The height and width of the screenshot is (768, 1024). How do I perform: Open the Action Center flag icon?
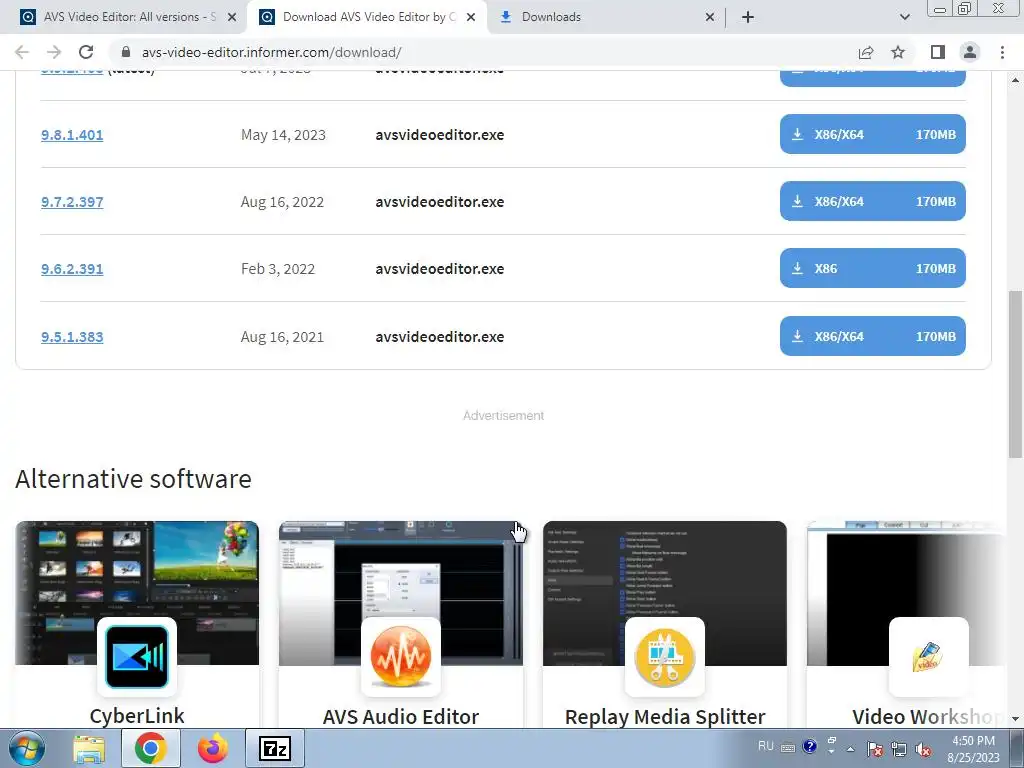[874, 749]
